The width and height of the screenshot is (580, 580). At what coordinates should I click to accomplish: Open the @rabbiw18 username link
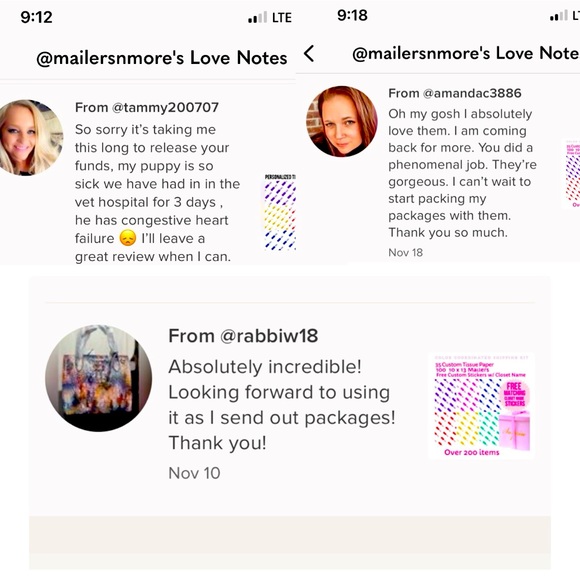pyautogui.click(x=269, y=336)
